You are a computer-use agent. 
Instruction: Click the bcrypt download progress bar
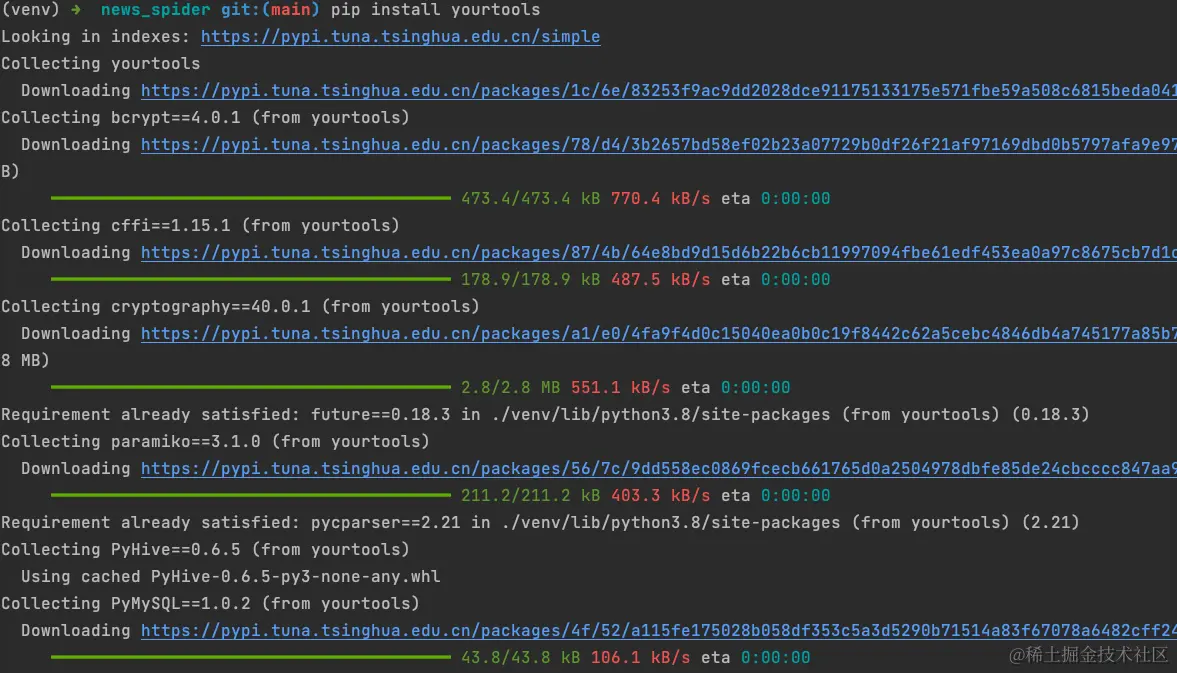(x=250, y=198)
